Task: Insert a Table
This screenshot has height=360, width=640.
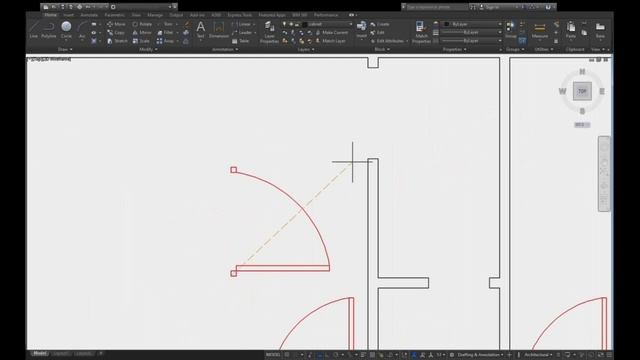Action: [x=240, y=41]
